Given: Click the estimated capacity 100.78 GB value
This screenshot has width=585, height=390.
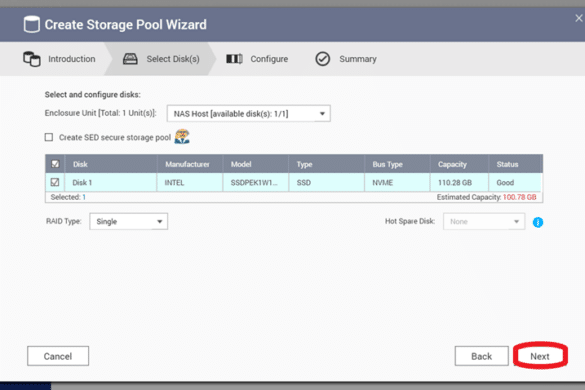Looking at the screenshot, I should point(519,197).
